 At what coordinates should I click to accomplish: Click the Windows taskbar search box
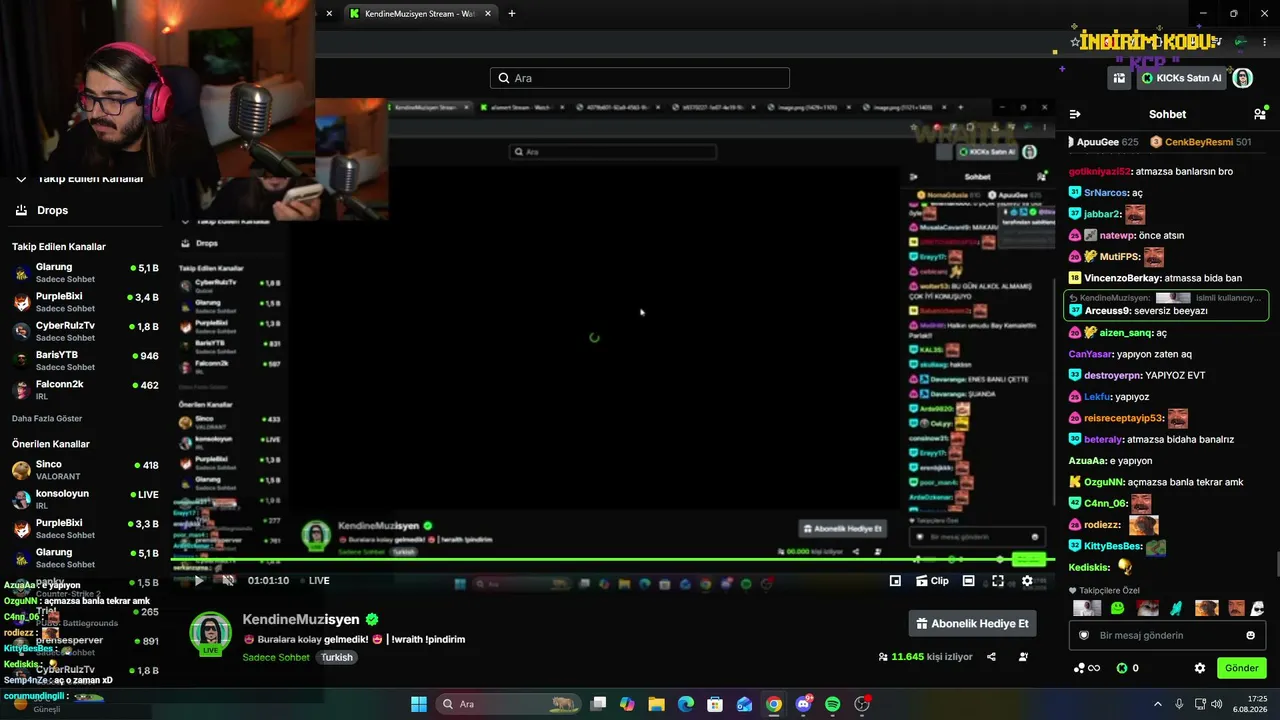[507, 704]
